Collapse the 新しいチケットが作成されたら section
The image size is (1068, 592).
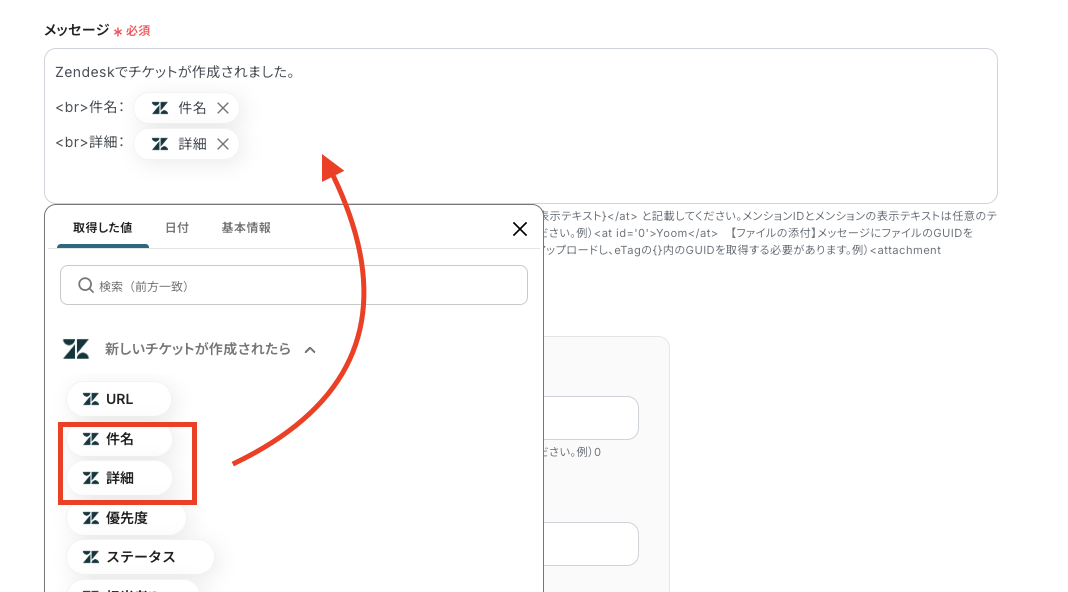click(310, 349)
